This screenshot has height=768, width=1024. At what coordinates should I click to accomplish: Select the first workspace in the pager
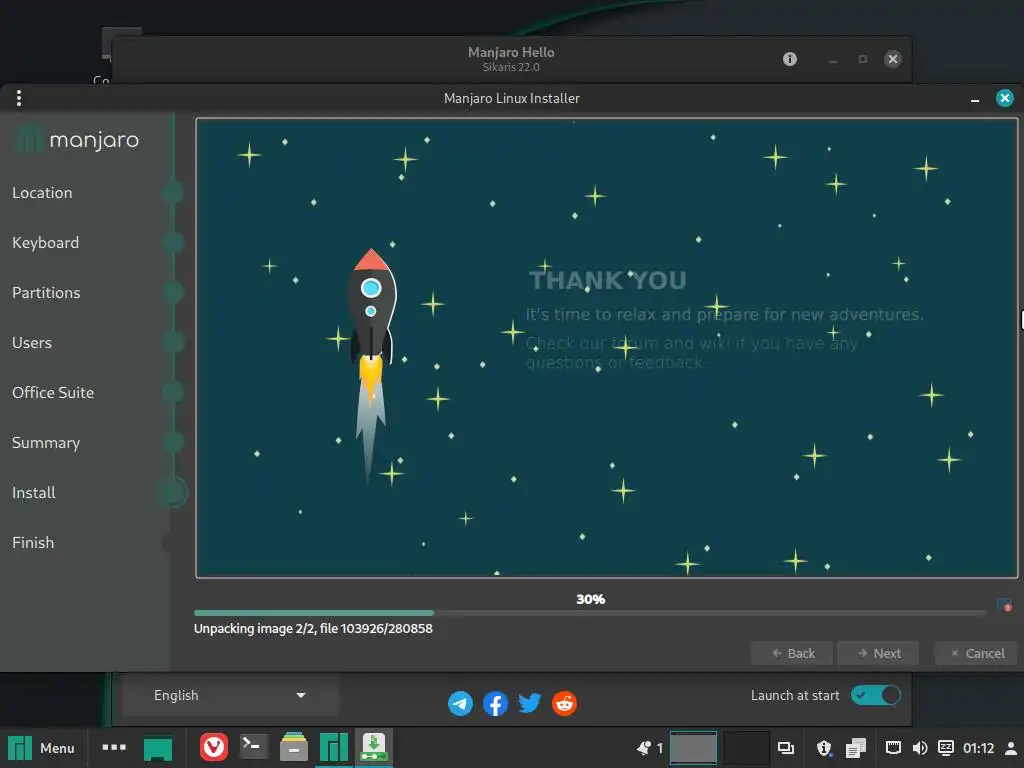point(694,748)
